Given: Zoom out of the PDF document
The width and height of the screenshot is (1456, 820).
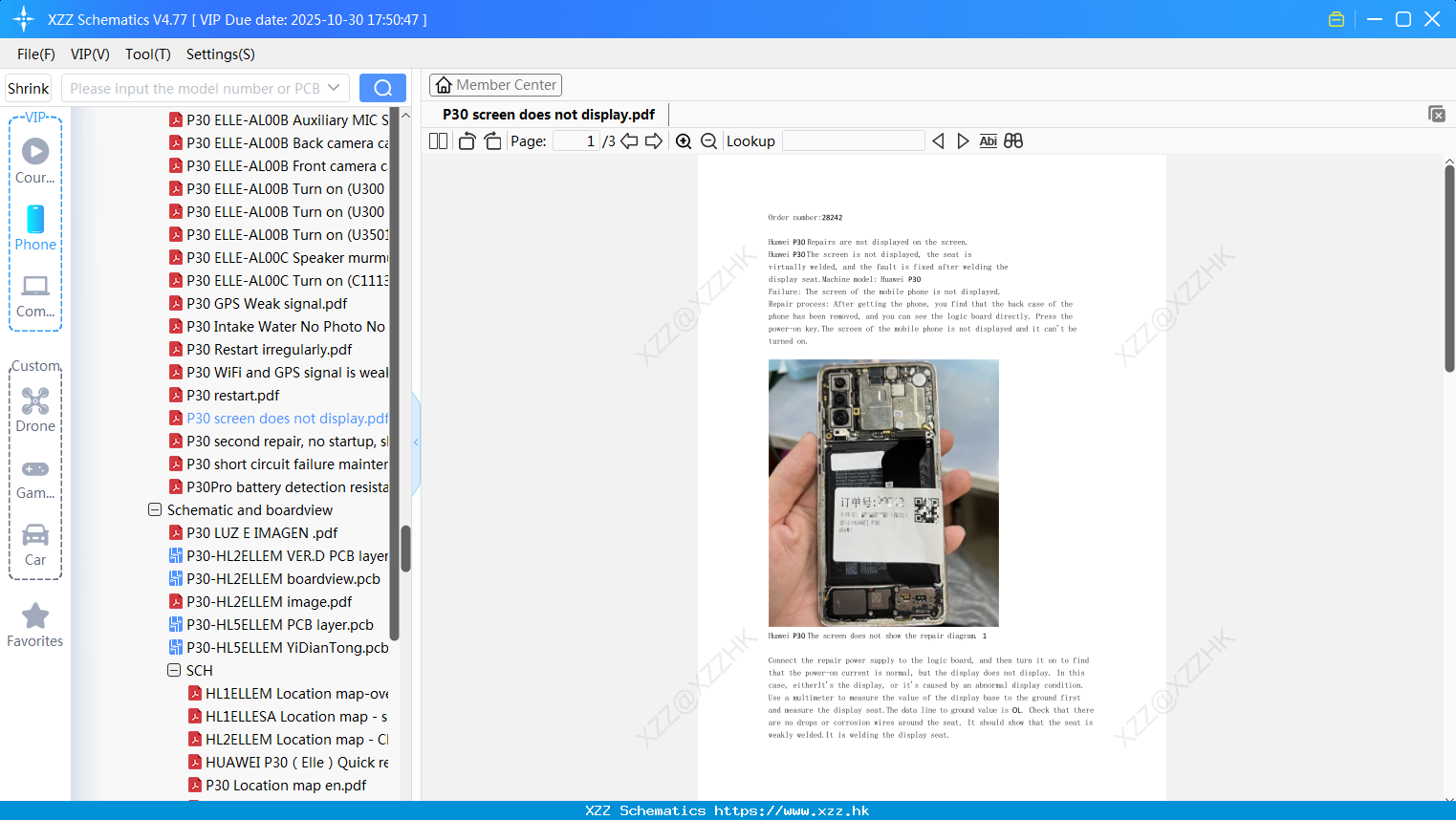Looking at the screenshot, I should pyautogui.click(x=708, y=140).
